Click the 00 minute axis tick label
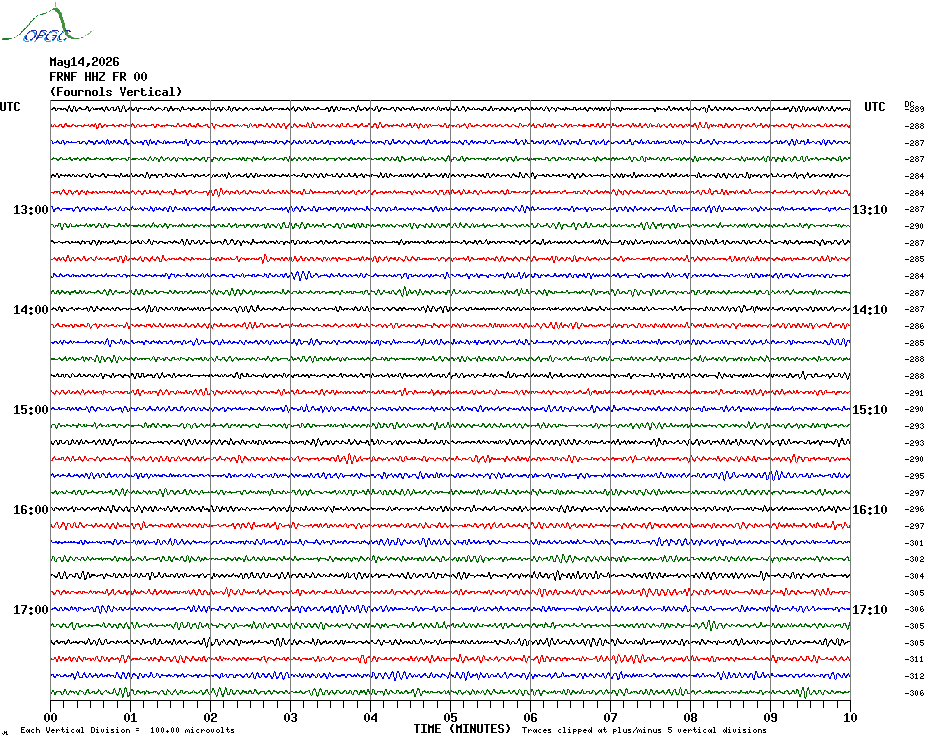Viewport: 930px width, 744px height. 50,717
